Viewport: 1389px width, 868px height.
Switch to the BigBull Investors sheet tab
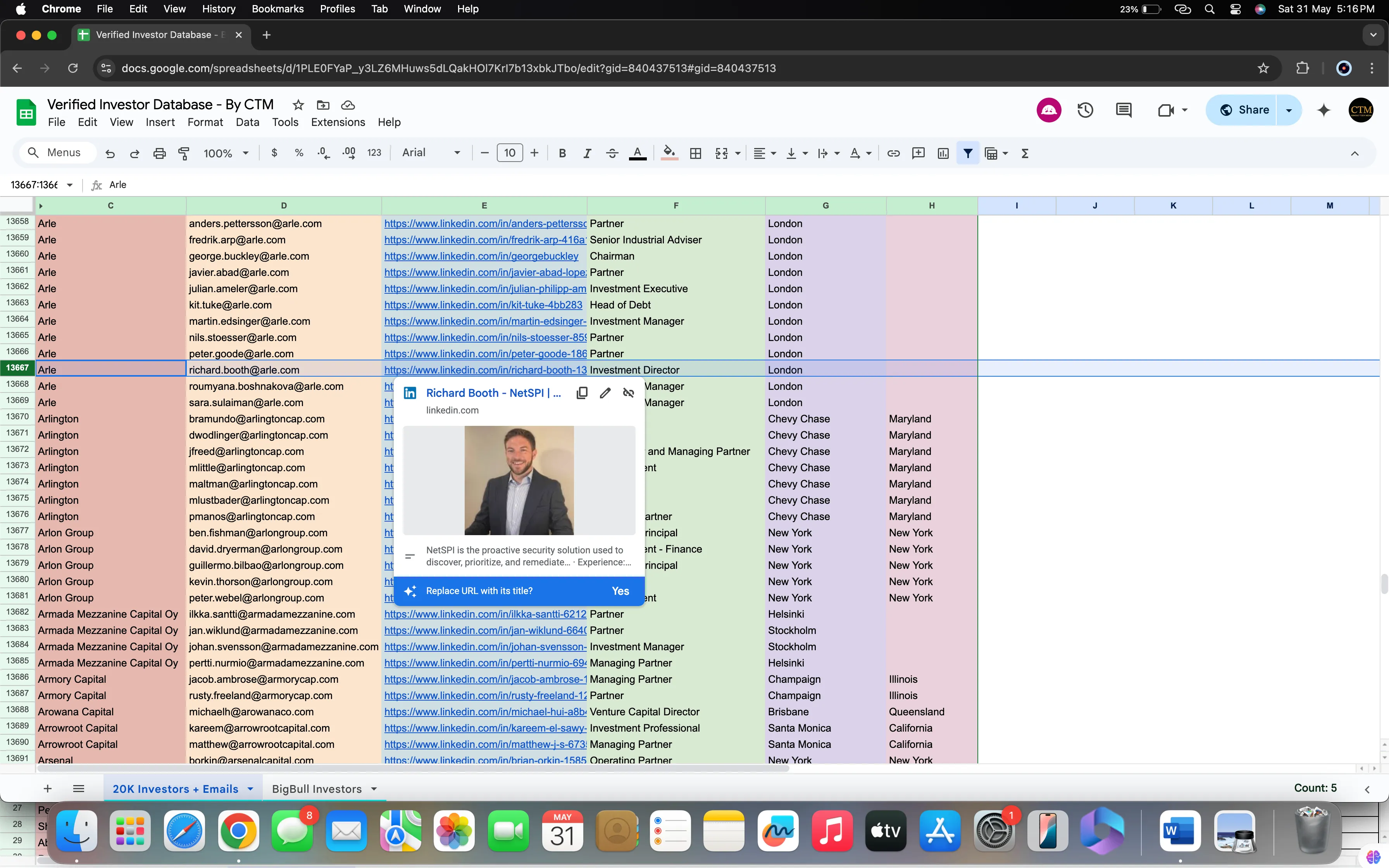[317, 789]
